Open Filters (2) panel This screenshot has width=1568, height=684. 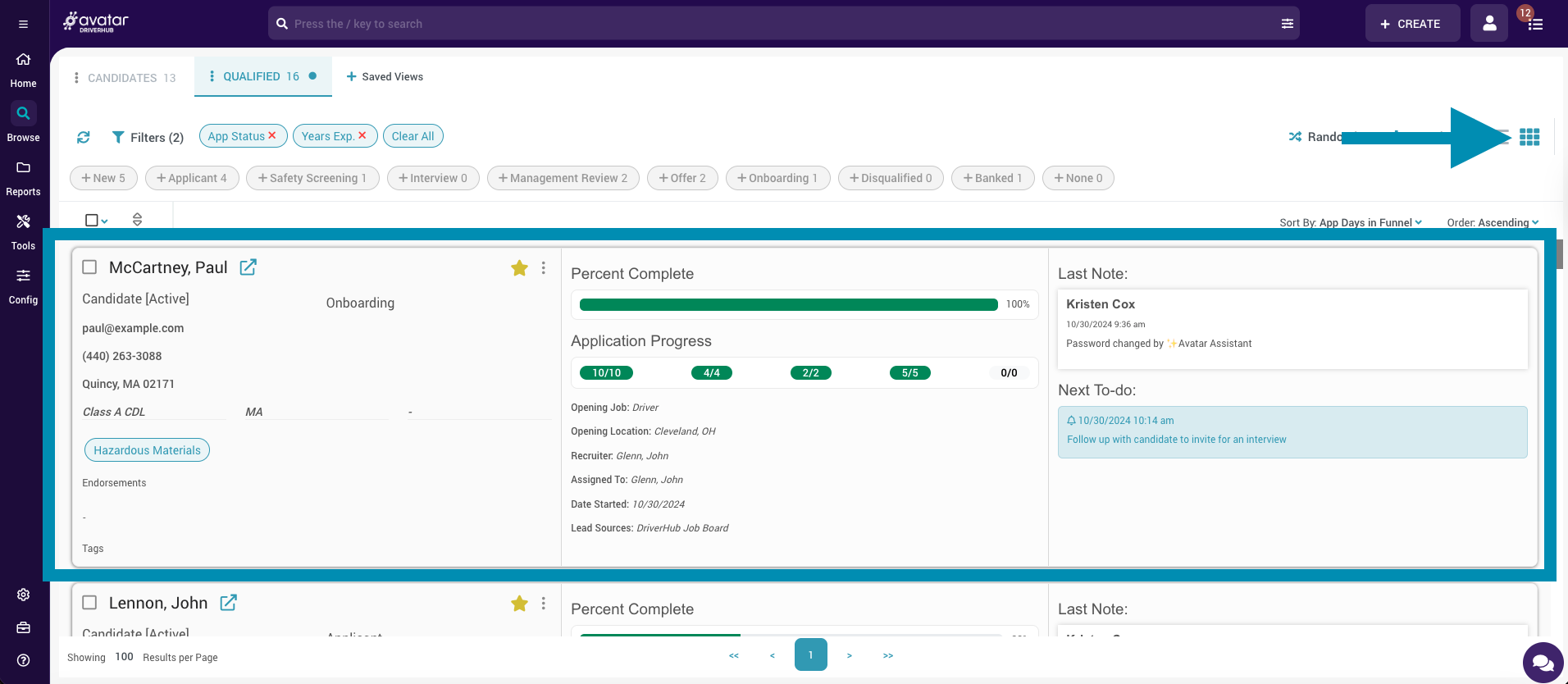click(148, 137)
